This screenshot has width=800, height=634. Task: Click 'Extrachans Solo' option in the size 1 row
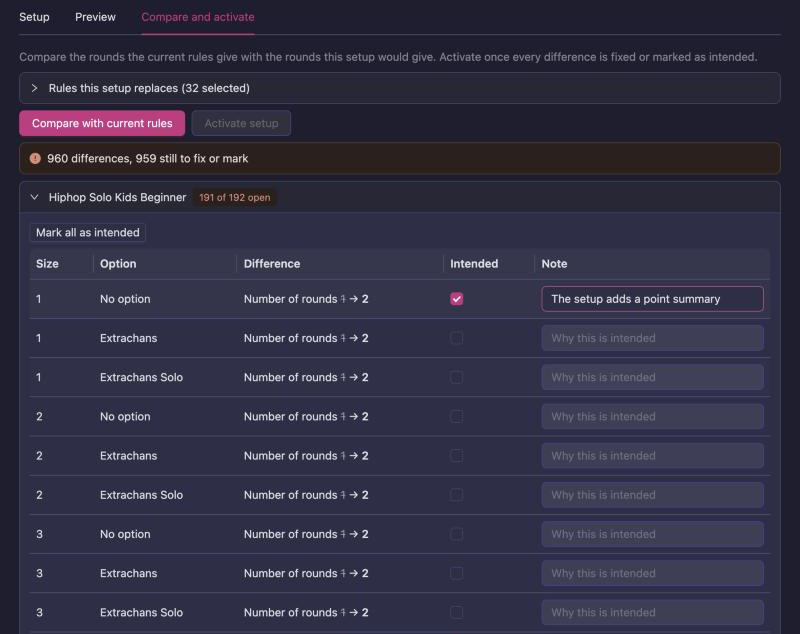141,377
